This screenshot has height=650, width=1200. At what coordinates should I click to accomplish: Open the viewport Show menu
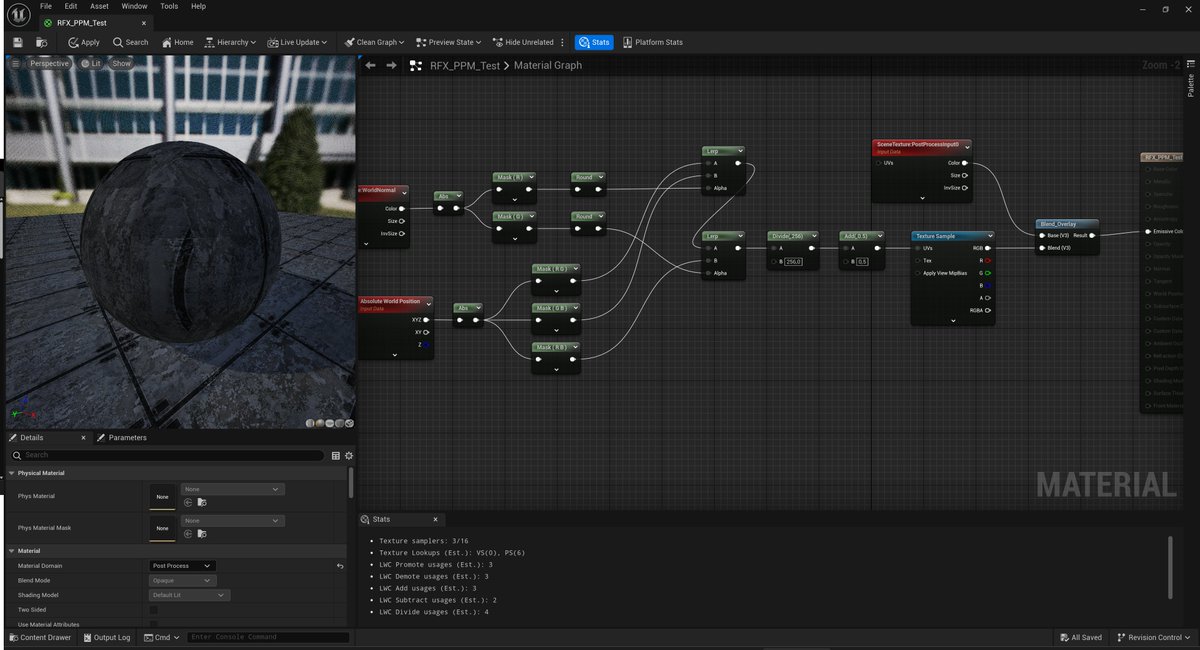coord(121,63)
